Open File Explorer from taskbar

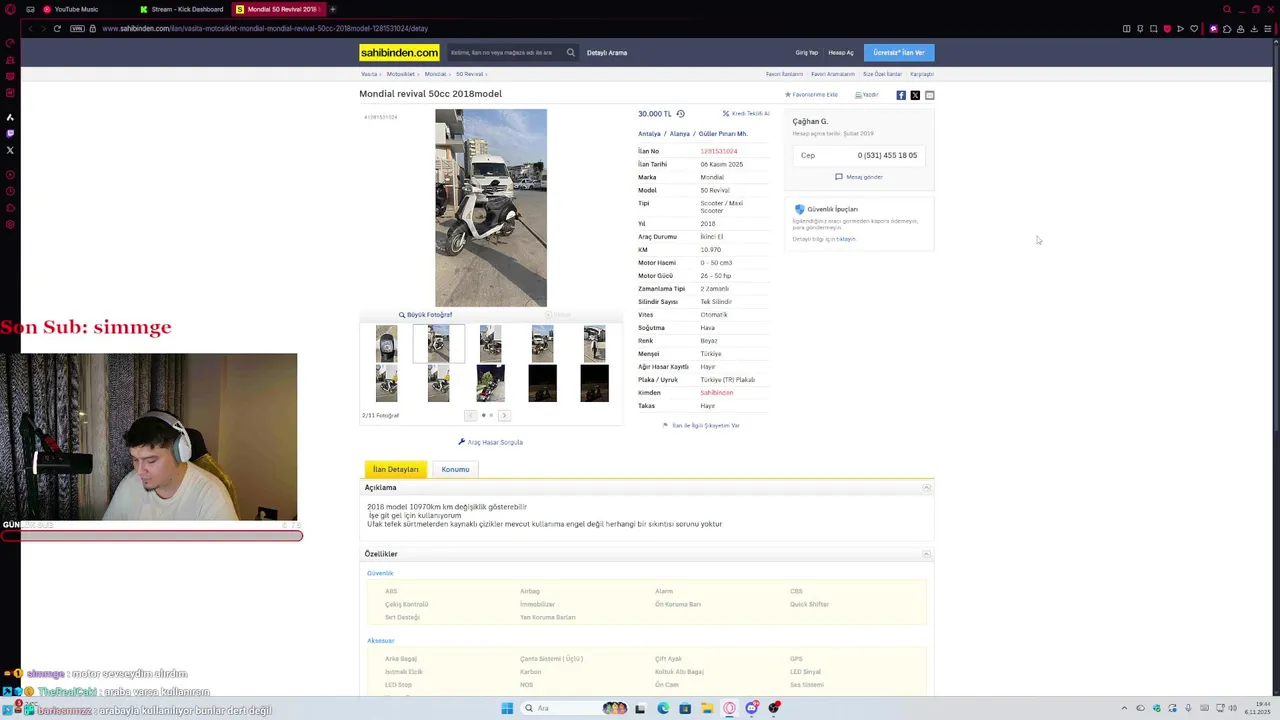pos(707,708)
